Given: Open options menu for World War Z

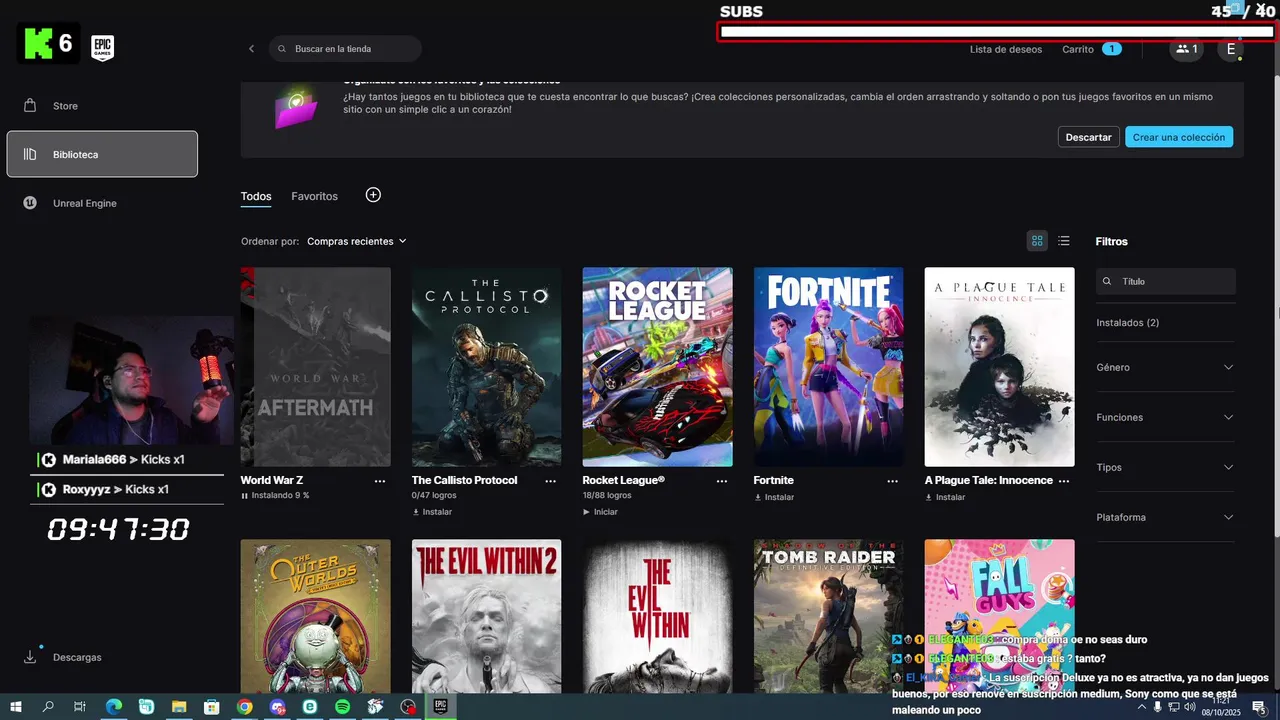Looking at the screenshot, I should point(380,481).
